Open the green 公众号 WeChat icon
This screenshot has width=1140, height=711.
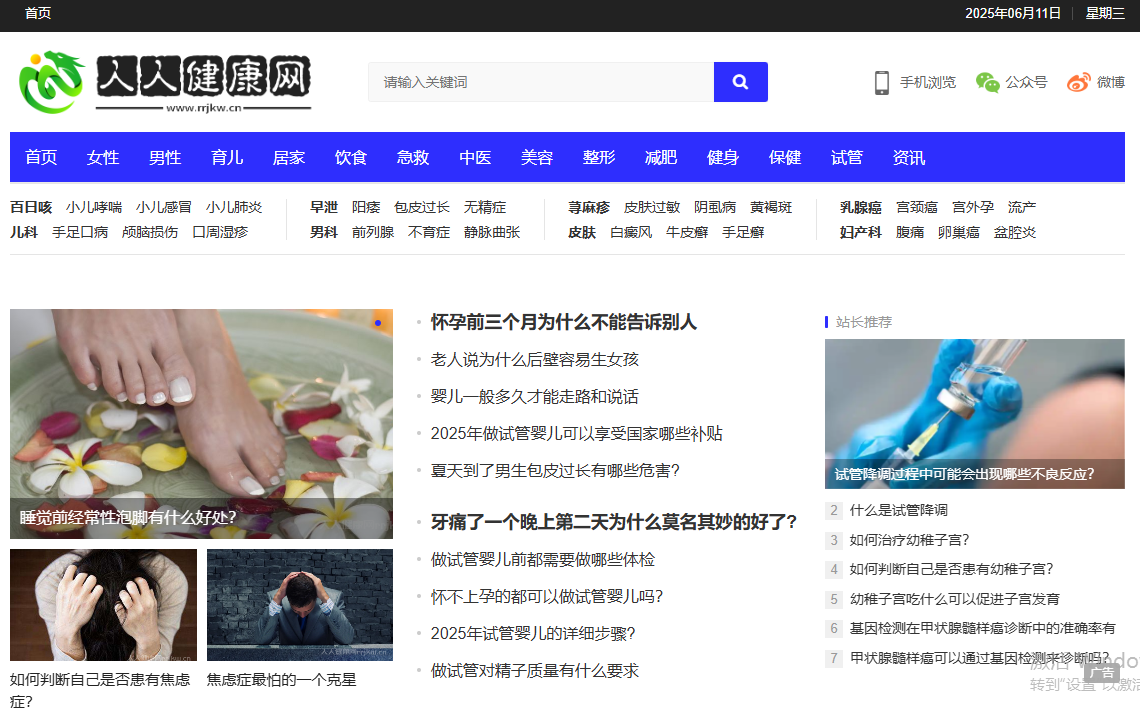(988, 83)
